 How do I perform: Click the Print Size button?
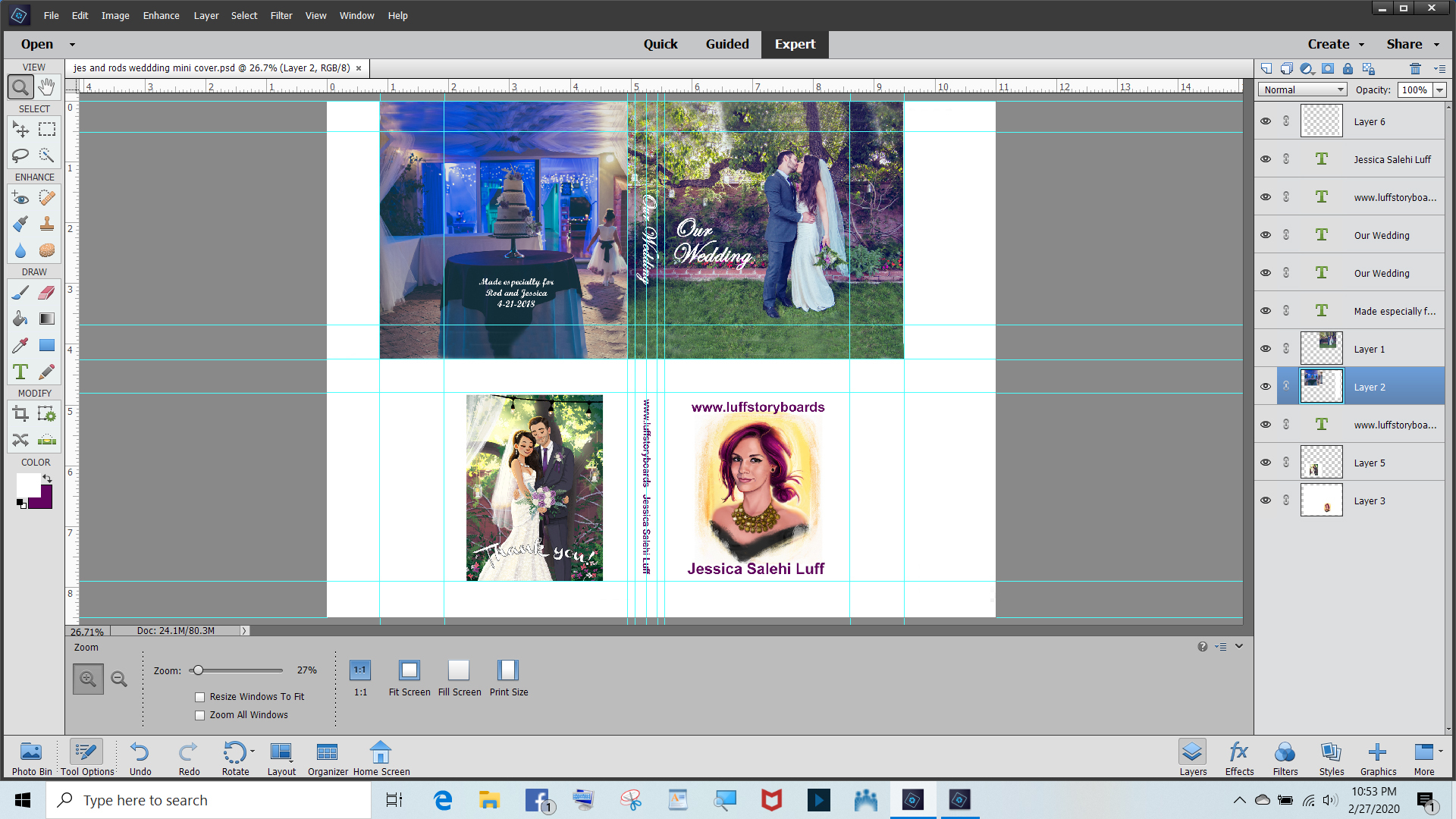pos(508,678)
